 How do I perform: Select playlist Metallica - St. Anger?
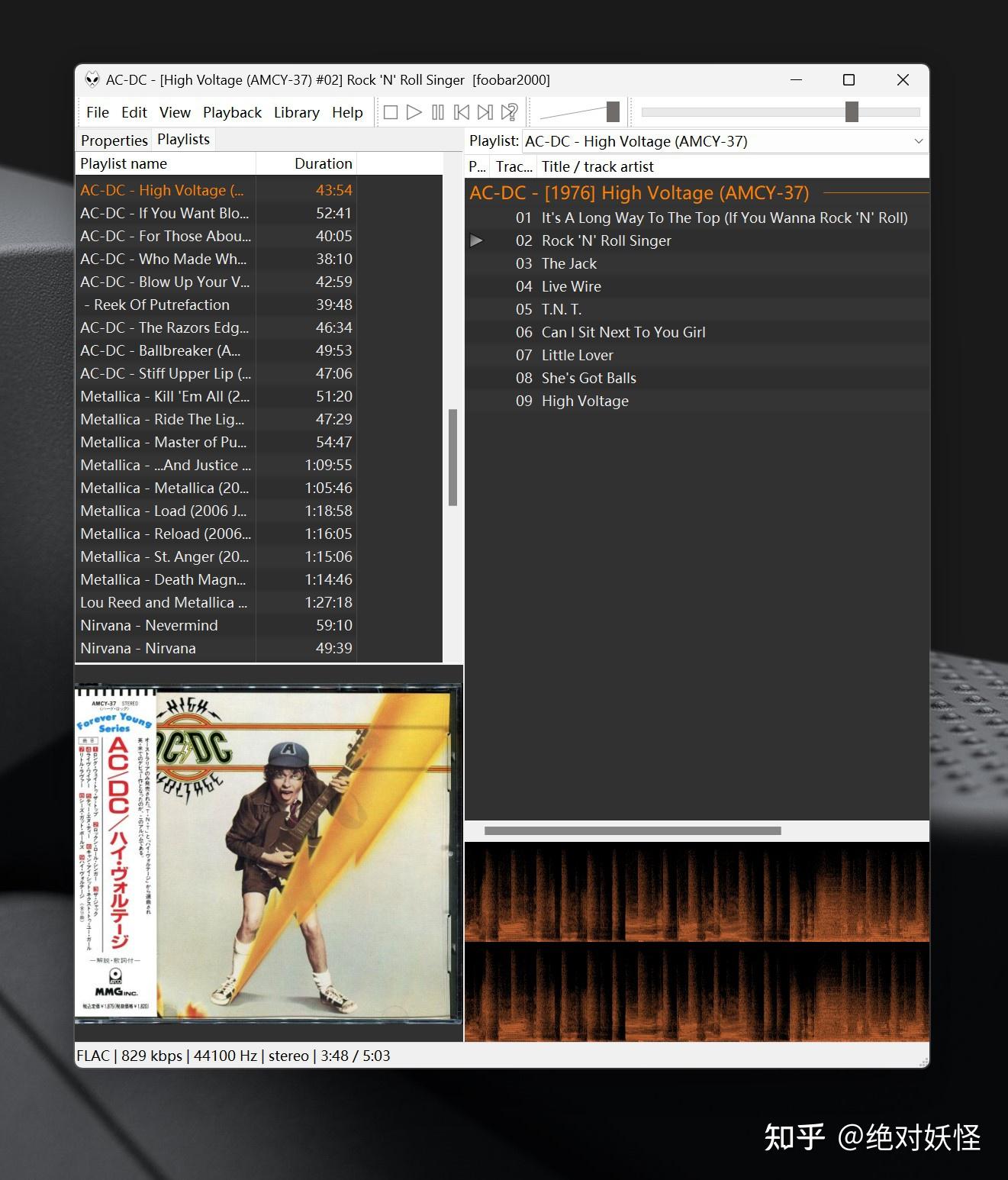[x=259, y=556]
